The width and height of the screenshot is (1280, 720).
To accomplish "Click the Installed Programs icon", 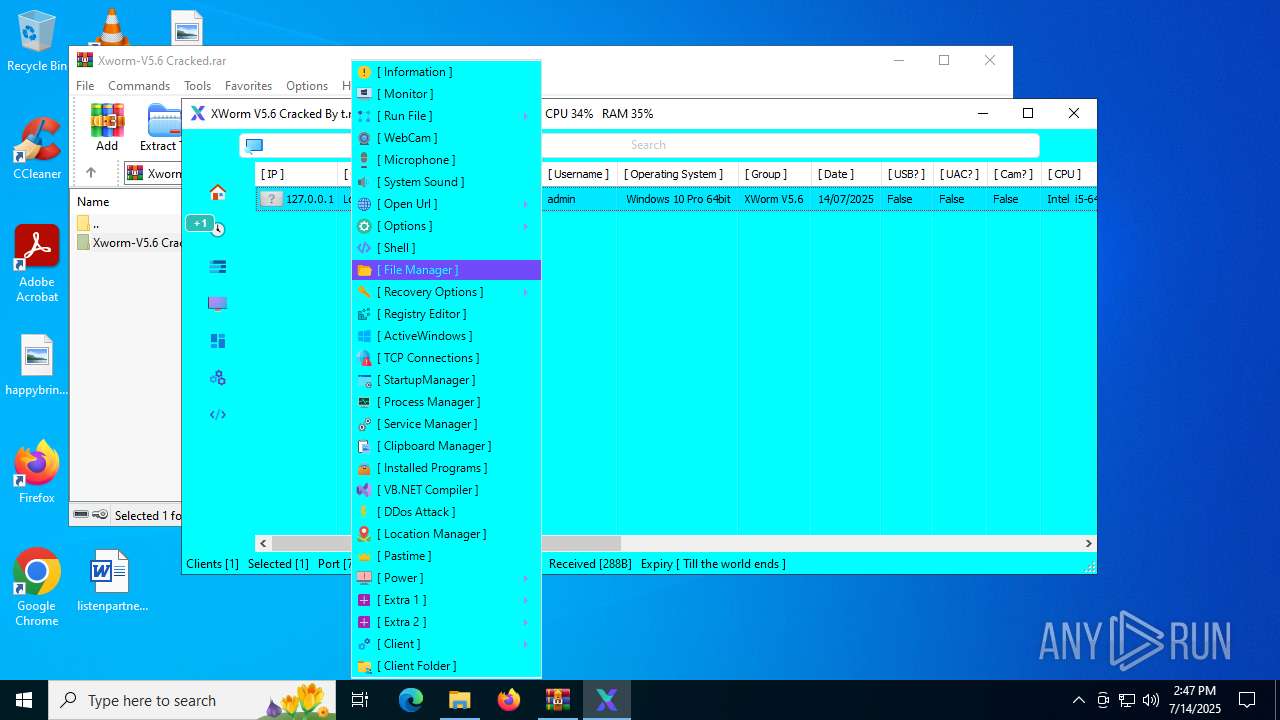I will point(365,468).
